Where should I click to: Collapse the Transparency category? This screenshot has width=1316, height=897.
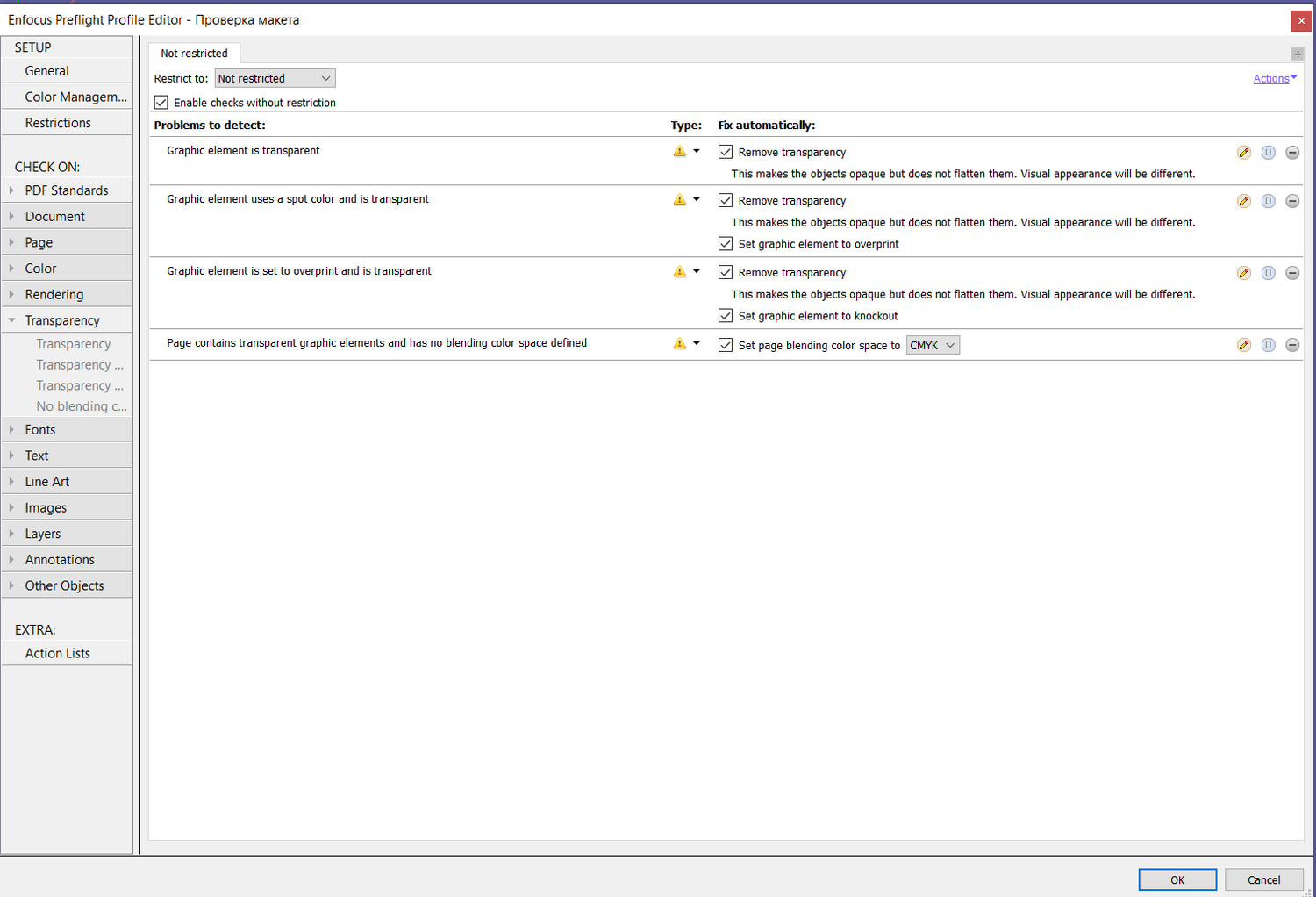(11, 320)
